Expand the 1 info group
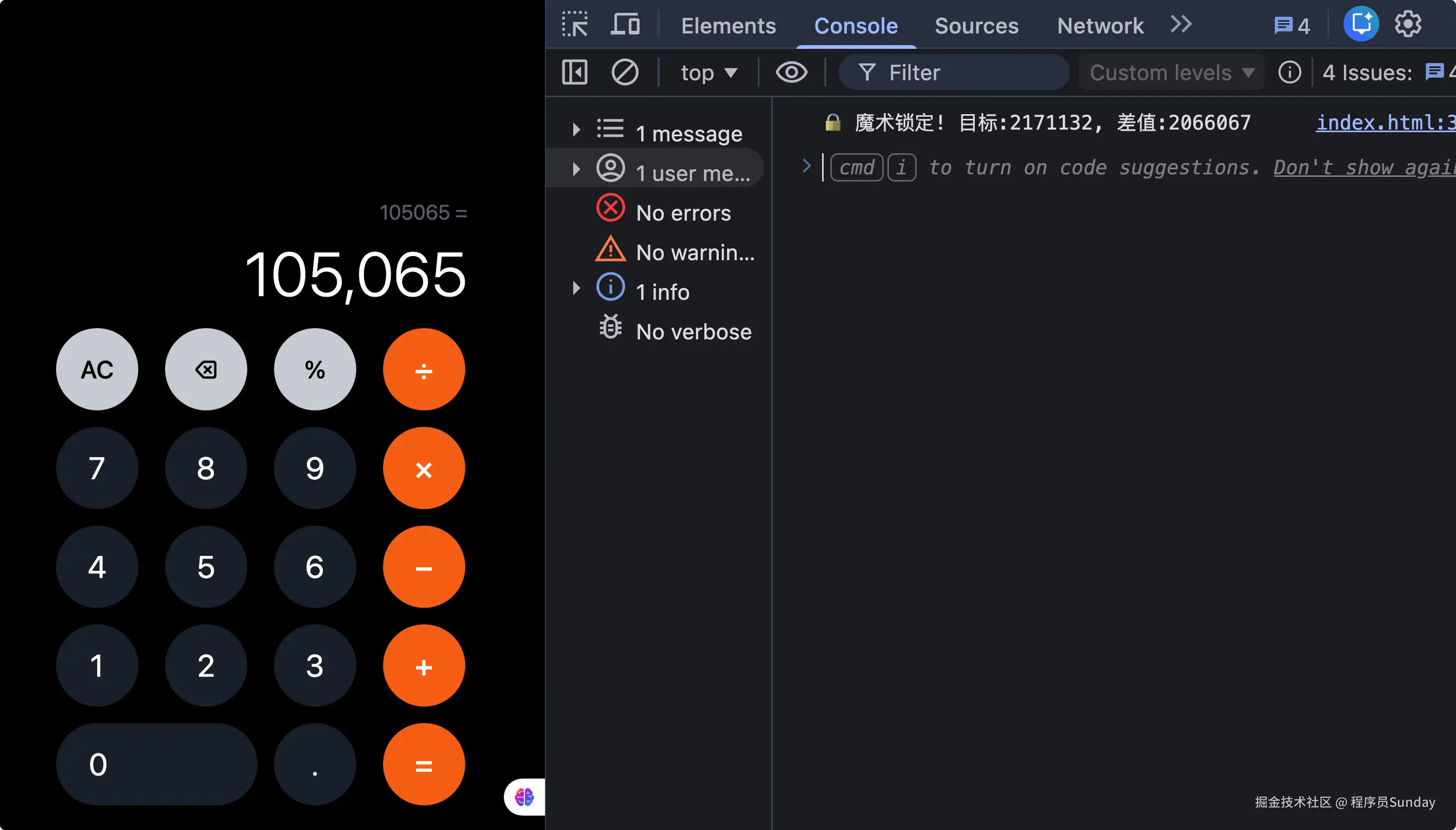Screen dimensions: 1456x830 [x=576, y=288]
